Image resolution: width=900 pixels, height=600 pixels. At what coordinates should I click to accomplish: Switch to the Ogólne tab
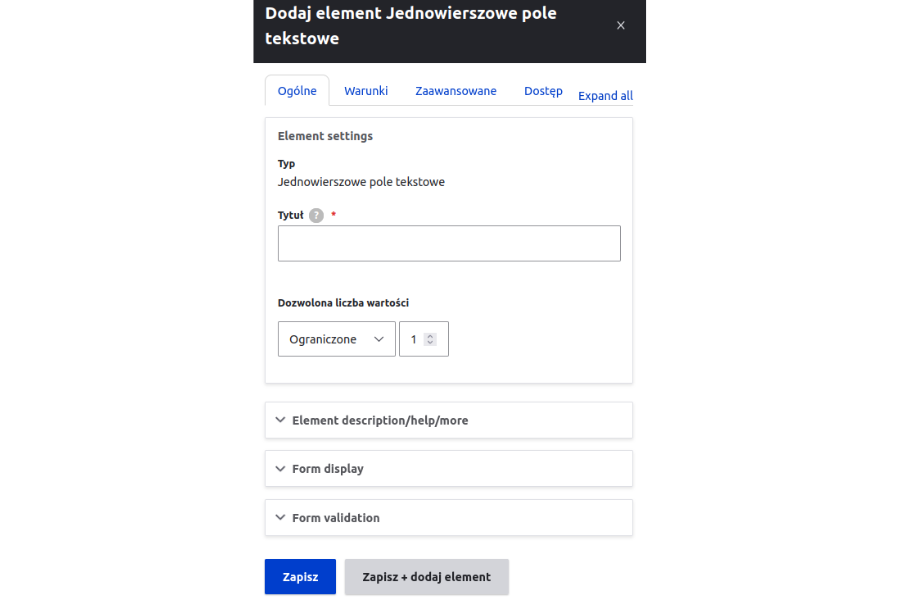(x=297, y=91)
